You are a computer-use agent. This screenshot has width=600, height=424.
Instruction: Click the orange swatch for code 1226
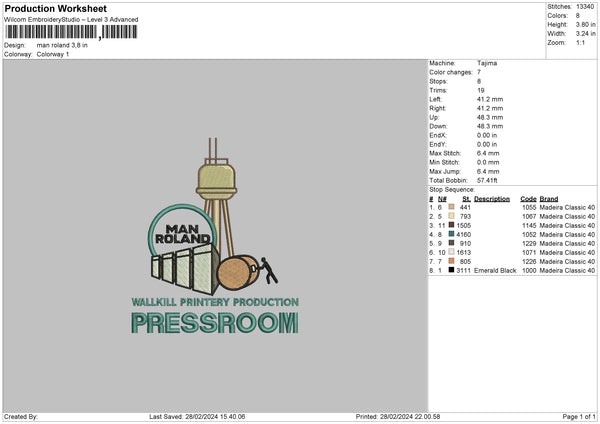pos(452,261)
